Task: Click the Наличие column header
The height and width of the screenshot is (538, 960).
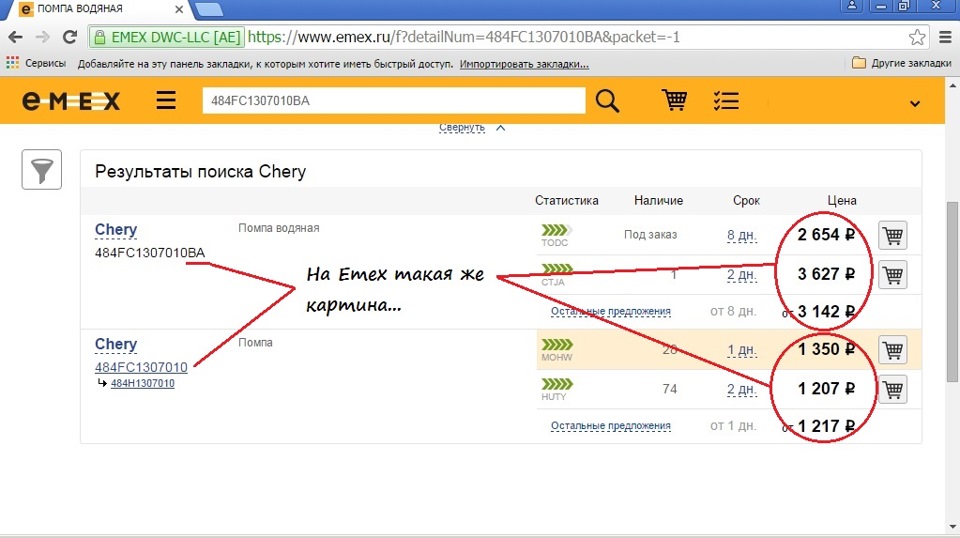Action: point(658,200)
